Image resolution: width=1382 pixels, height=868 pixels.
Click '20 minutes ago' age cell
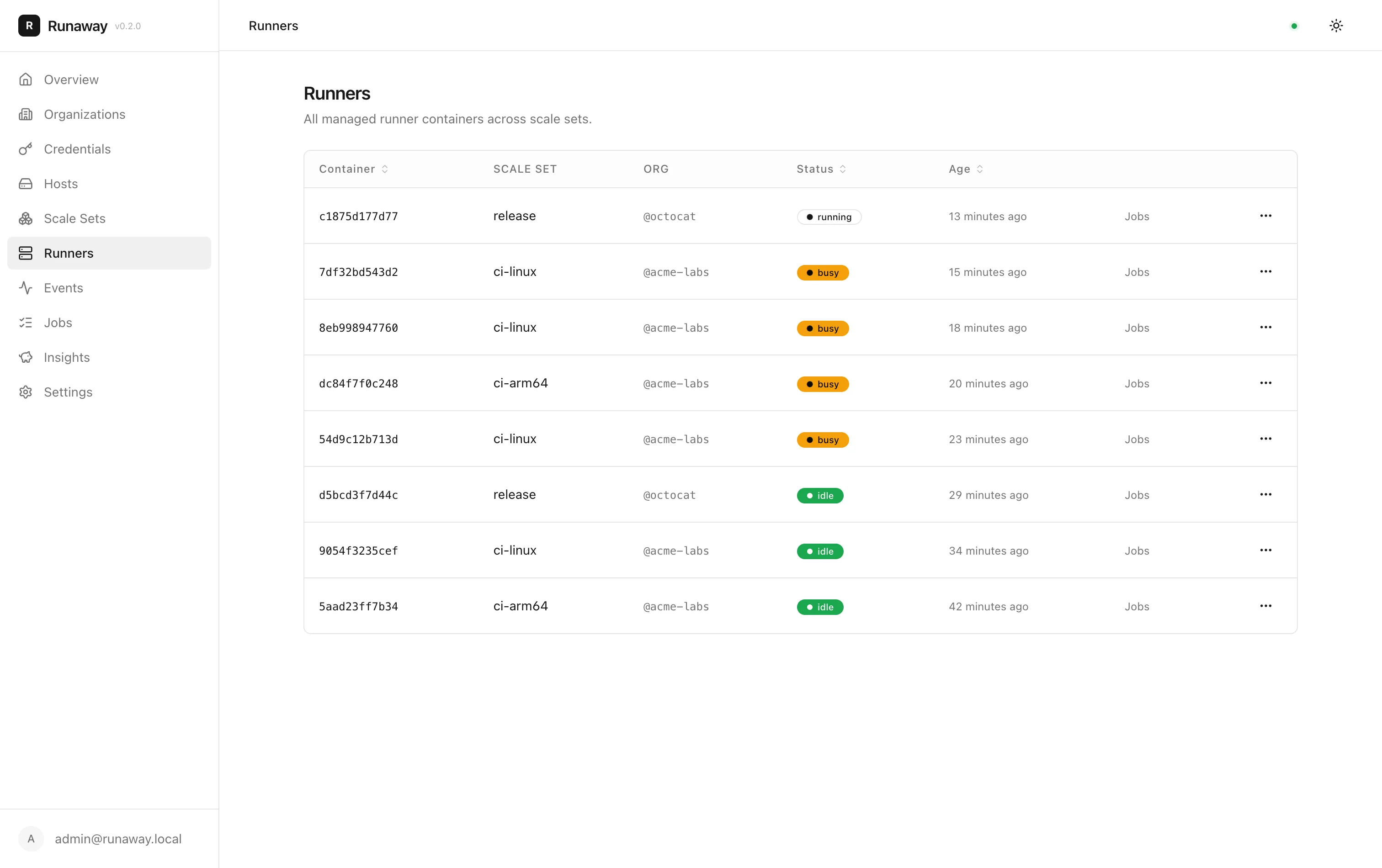pos(989,383)
